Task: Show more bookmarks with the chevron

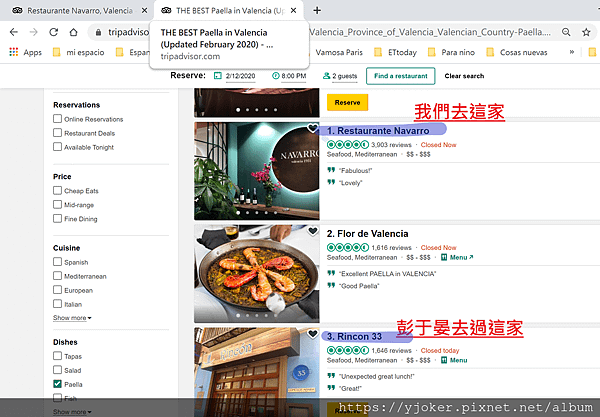Action: click(x=572, y=52)
